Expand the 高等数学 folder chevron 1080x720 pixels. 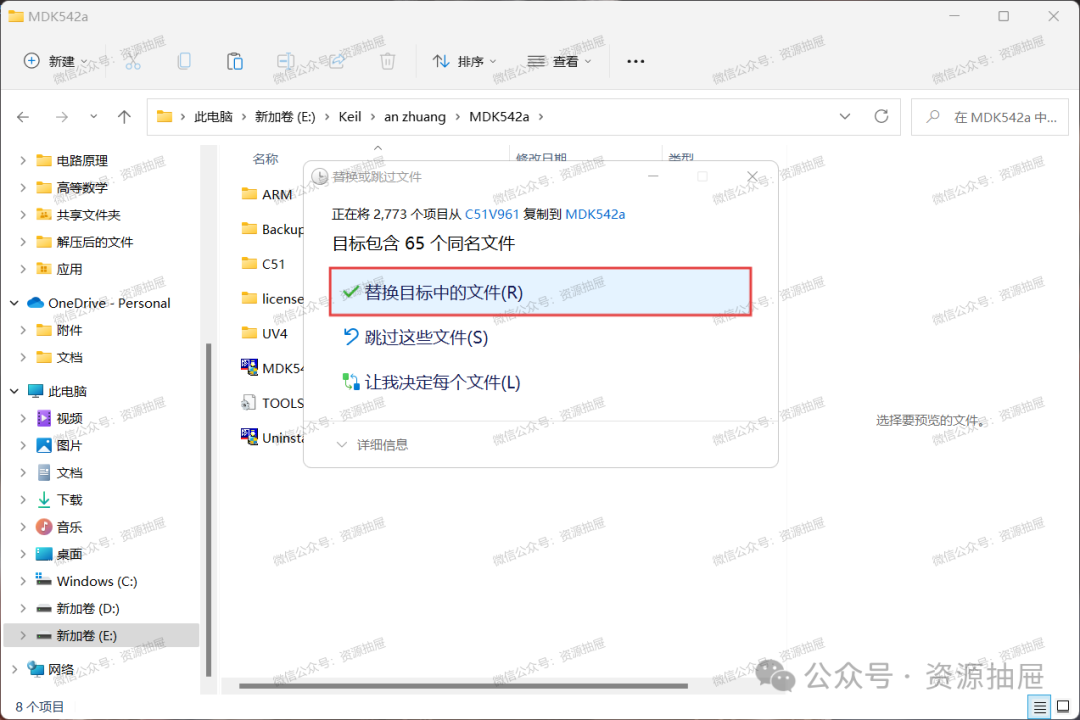(23, 187)
